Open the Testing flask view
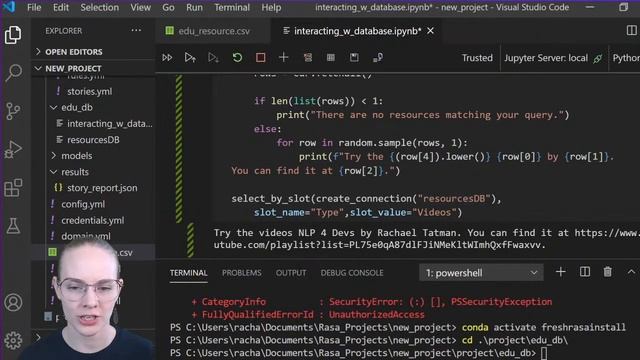Screen dimensions: 640x360 (13, 225)
